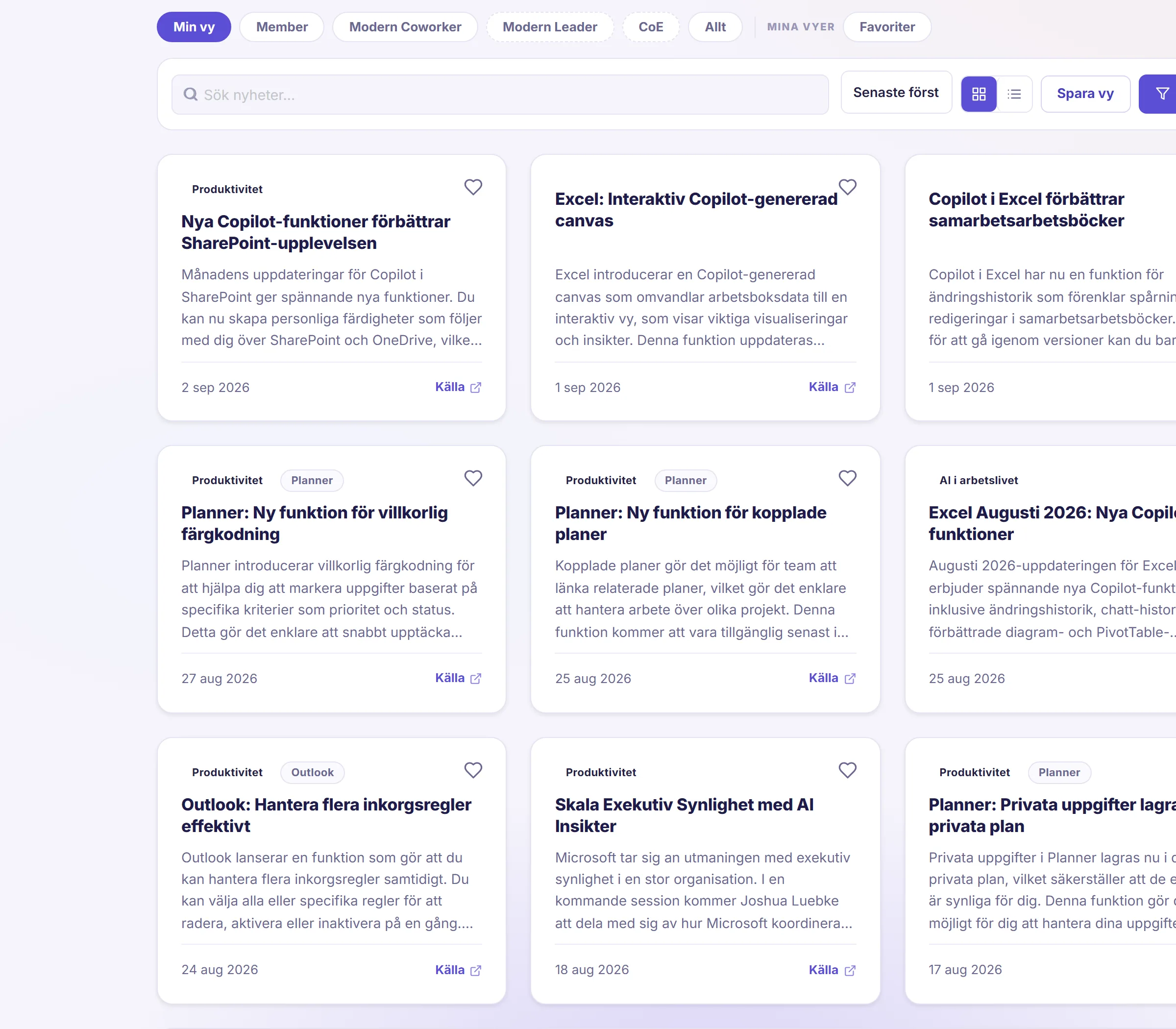Switch to the Allt tab
Screen dimensions: 1176x1029
click(715, 27)
